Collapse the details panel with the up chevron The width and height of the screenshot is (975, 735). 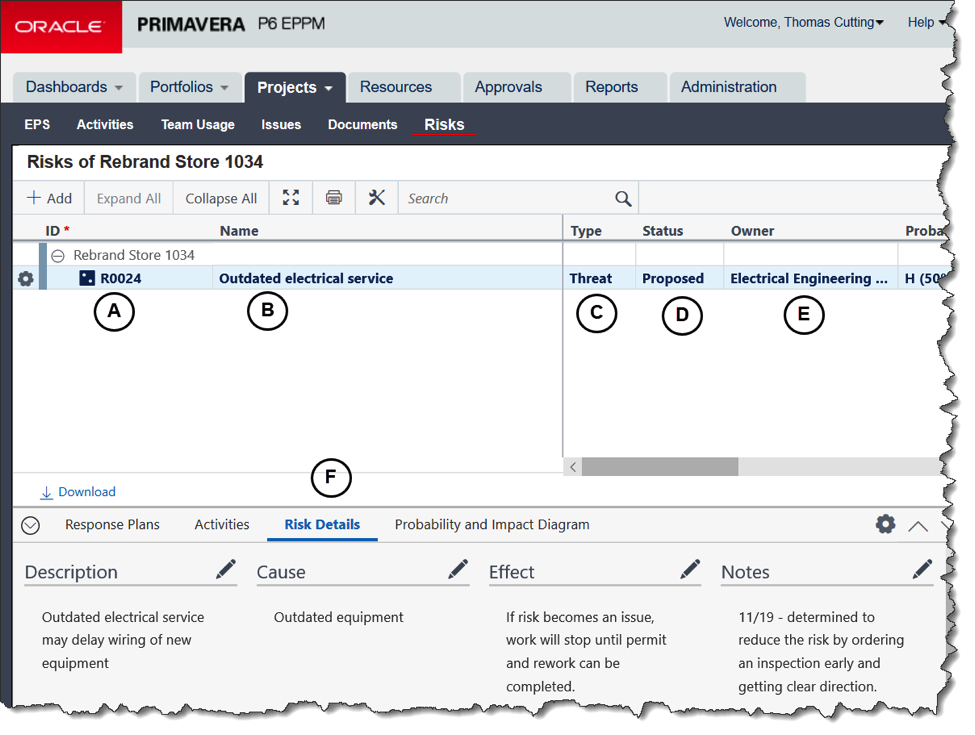click(x=918, y=527)
